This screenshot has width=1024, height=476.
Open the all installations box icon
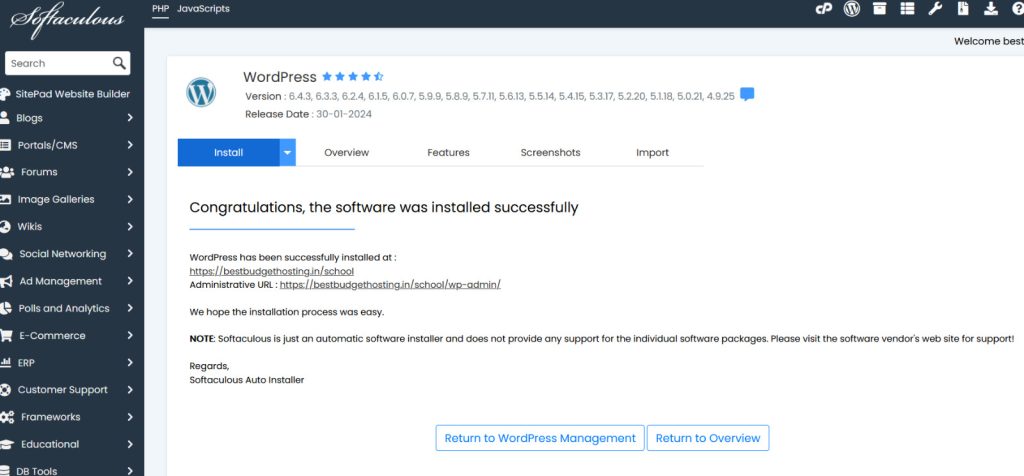tap(880, 9)
